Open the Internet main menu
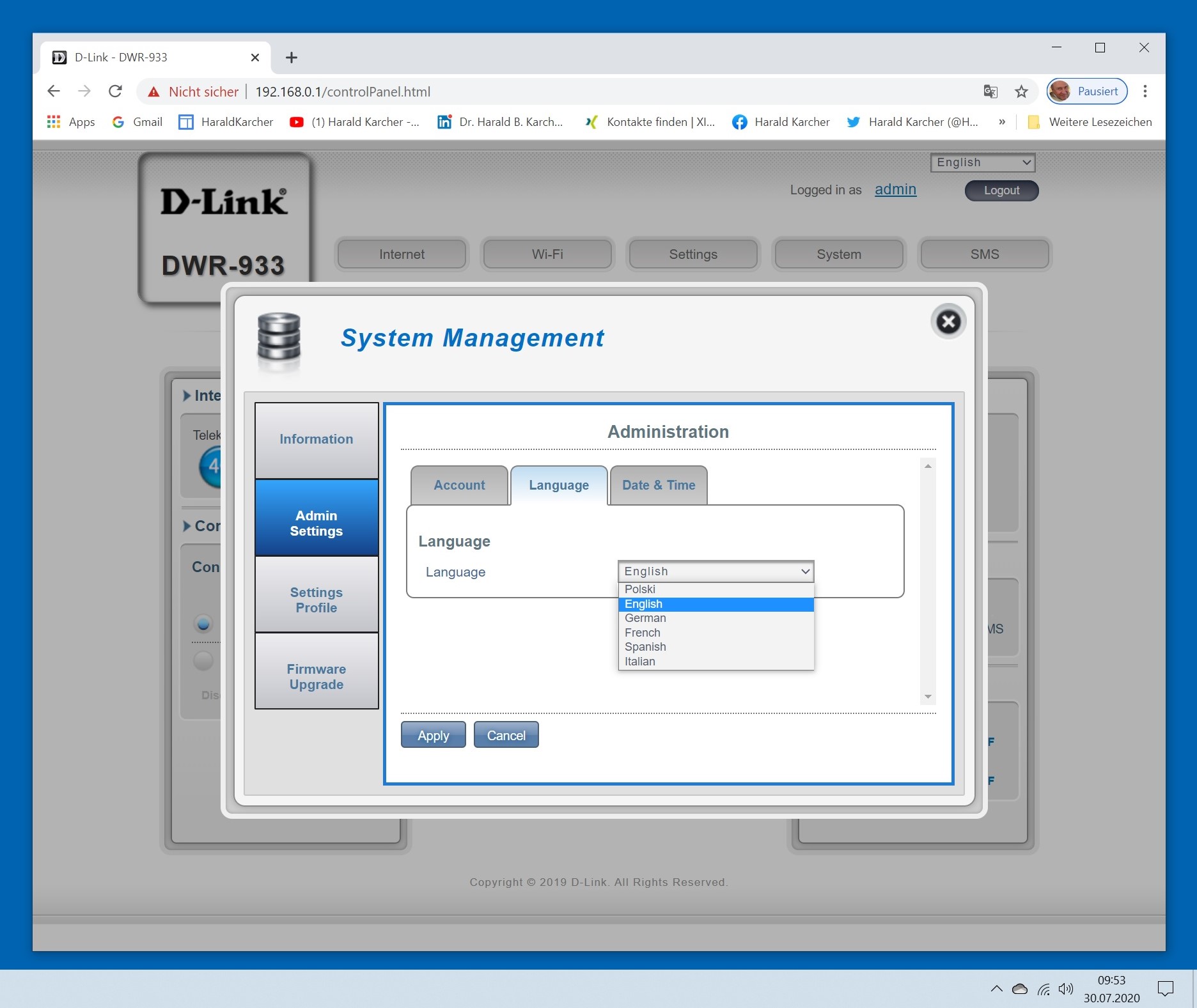1197x1008 pixels. (x=402, y=254)
